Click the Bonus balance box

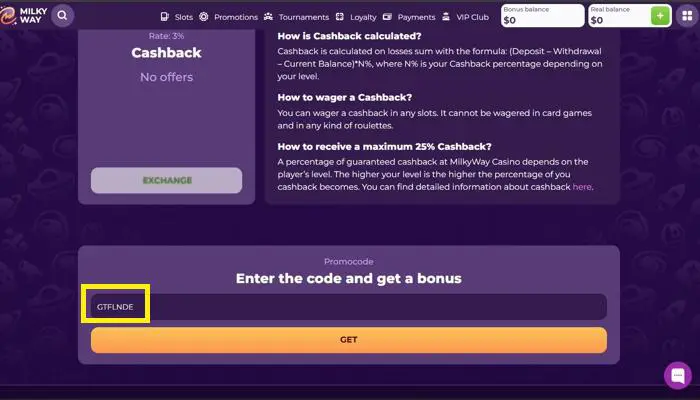point(542,16)
